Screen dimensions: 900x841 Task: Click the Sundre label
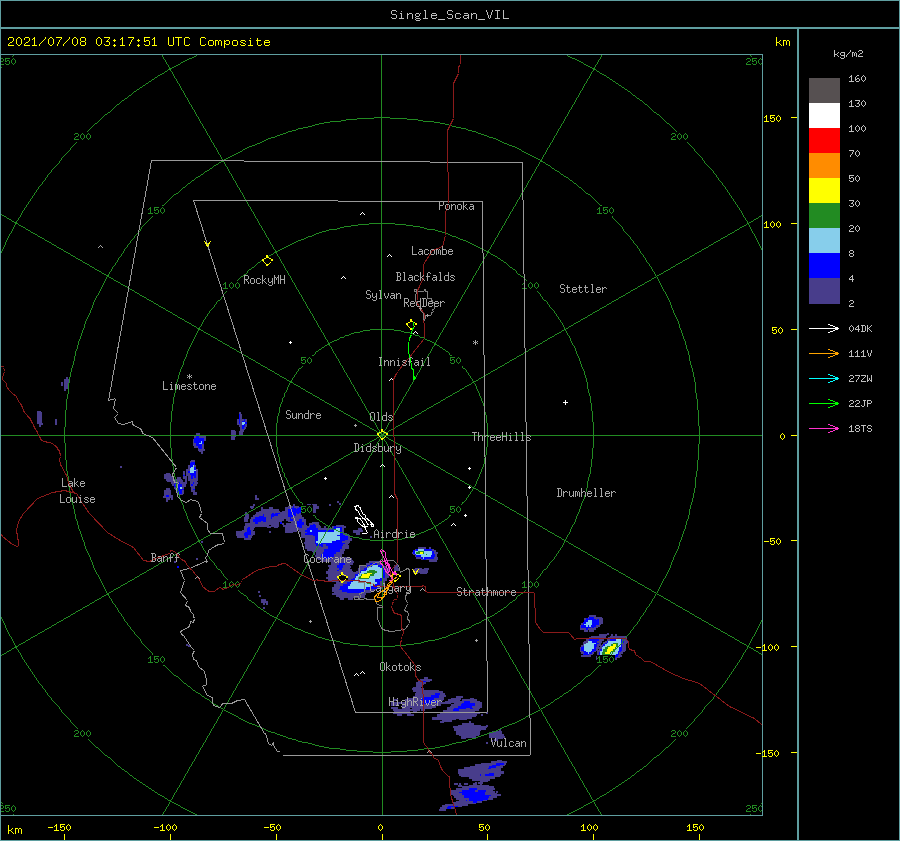coord(304,415)
